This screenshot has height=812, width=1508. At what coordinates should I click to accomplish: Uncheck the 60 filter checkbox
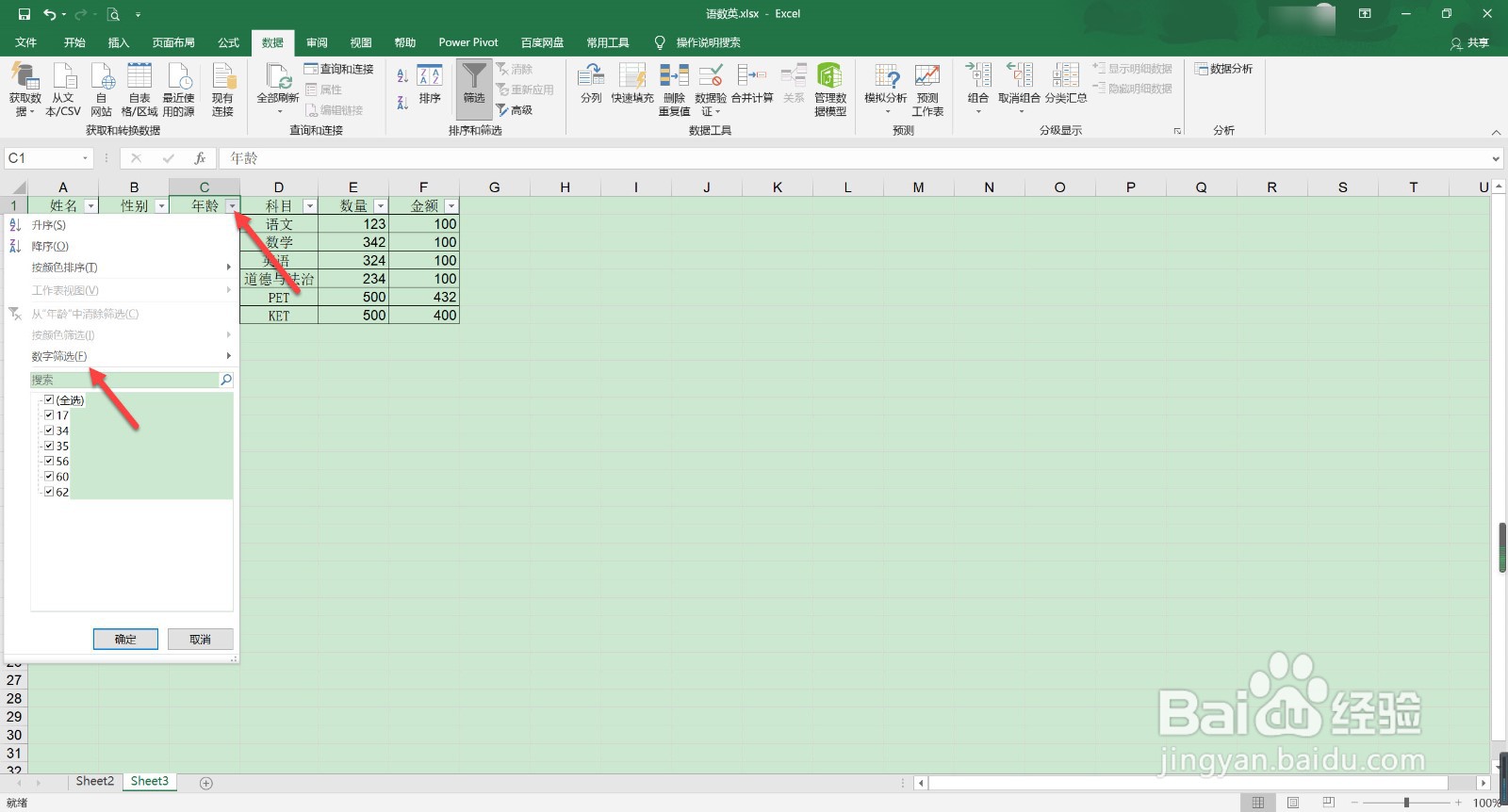tap(49, 476)
